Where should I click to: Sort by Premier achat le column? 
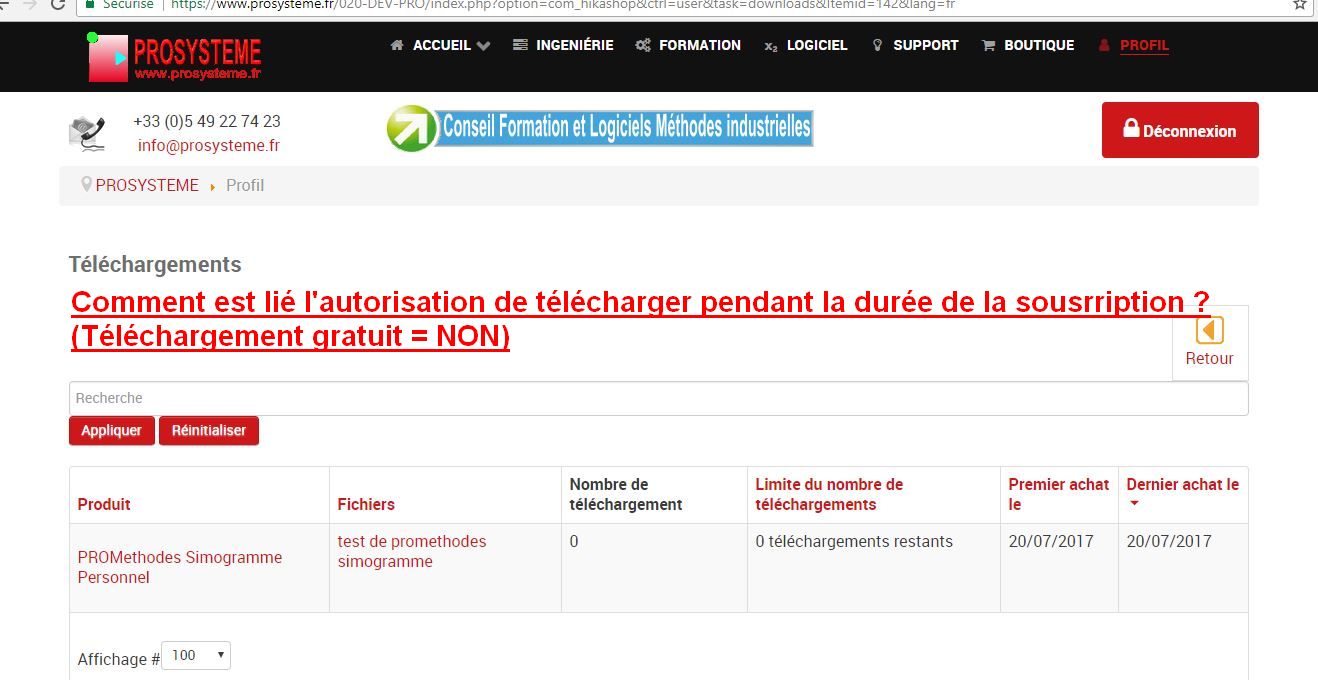point(1059,494)
